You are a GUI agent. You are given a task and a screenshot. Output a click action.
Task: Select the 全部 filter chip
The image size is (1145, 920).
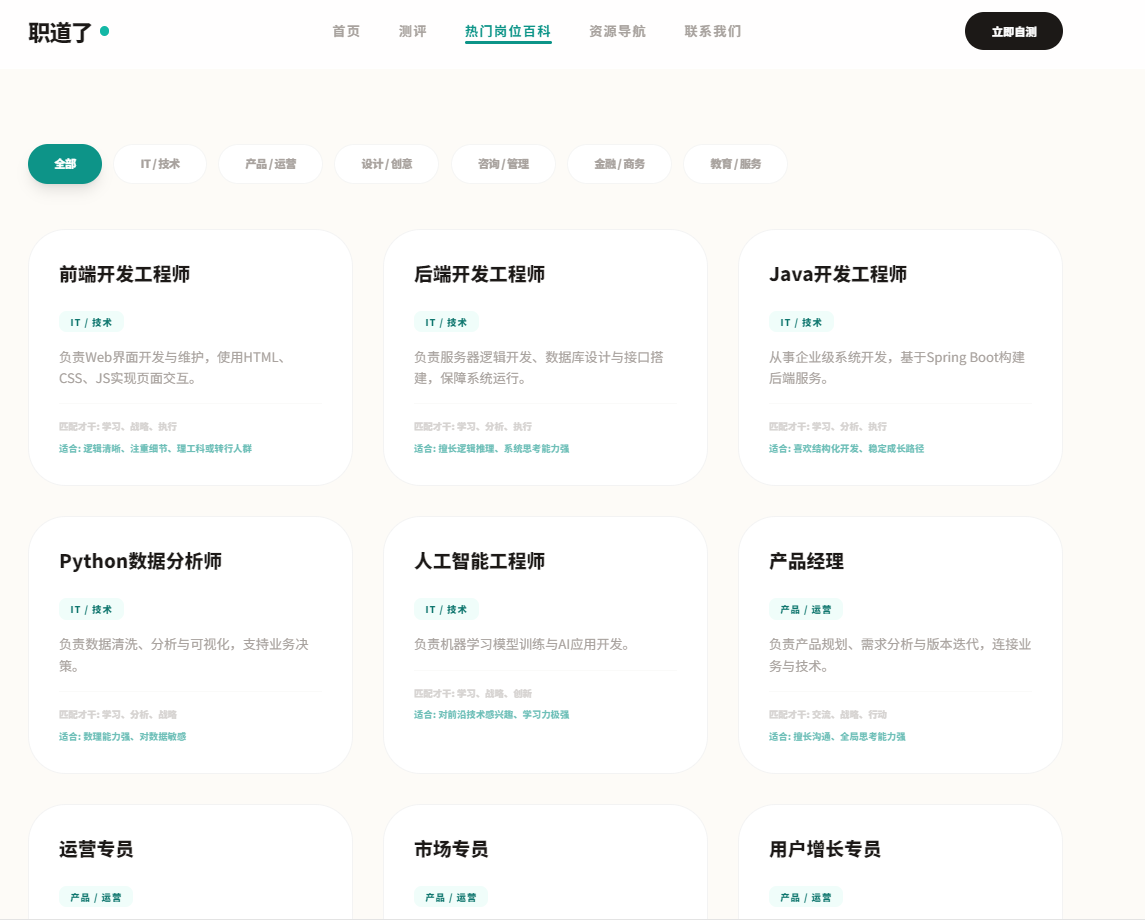65,164
